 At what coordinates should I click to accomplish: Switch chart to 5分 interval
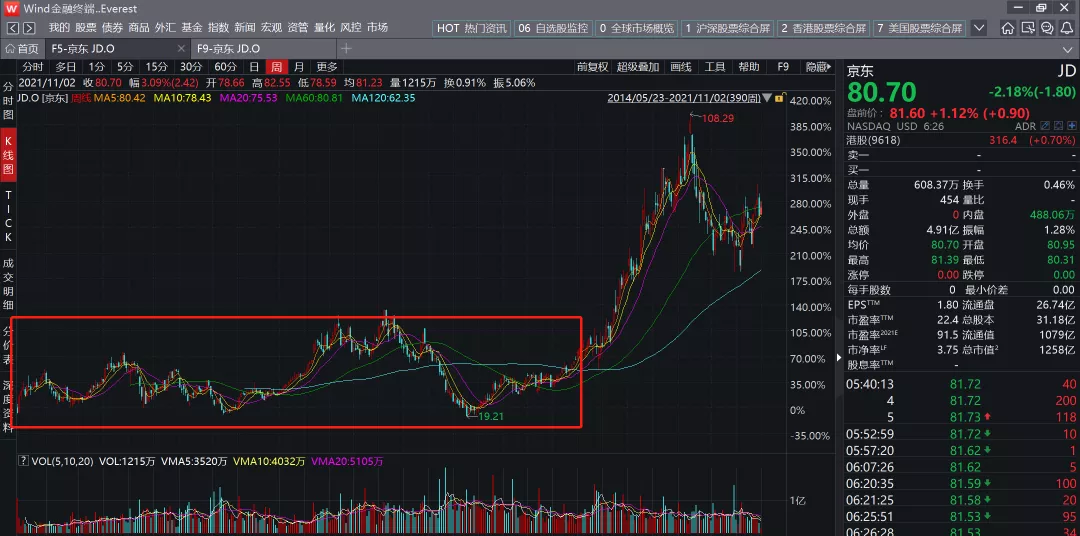coord(125,67)
